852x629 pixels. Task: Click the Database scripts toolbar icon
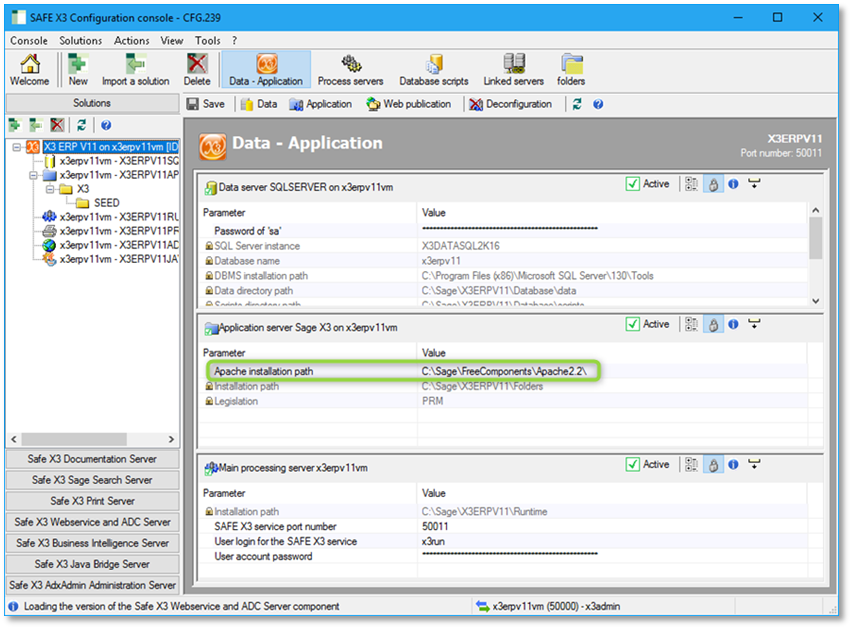click(433, 69)
